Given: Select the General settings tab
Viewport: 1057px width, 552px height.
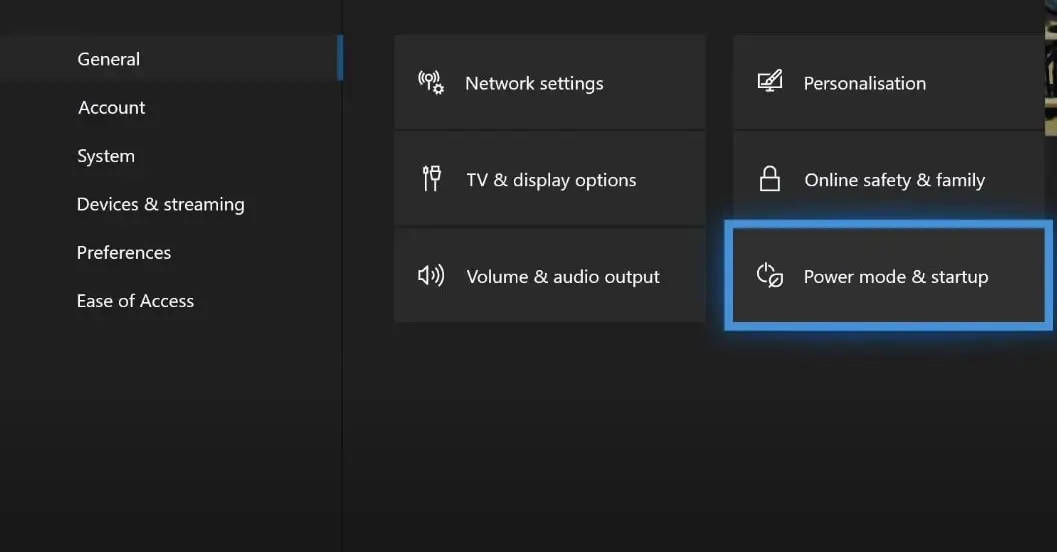Looking at the screenshot, I should pos(171,59).
